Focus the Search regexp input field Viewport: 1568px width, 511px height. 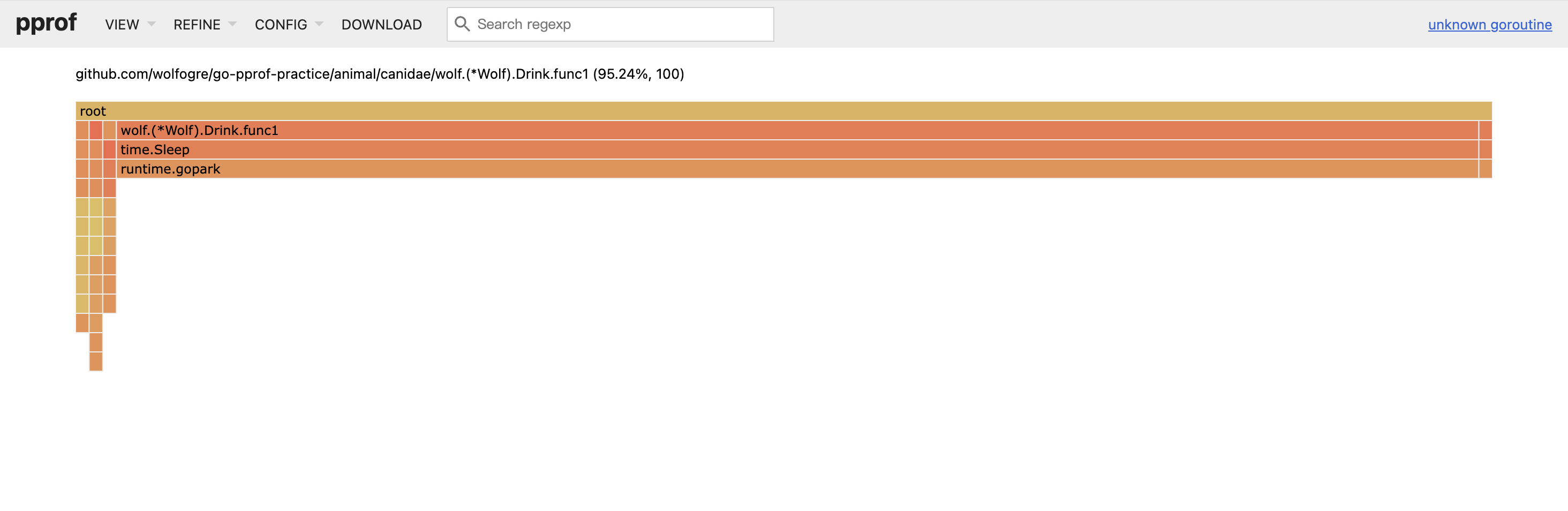621,24
